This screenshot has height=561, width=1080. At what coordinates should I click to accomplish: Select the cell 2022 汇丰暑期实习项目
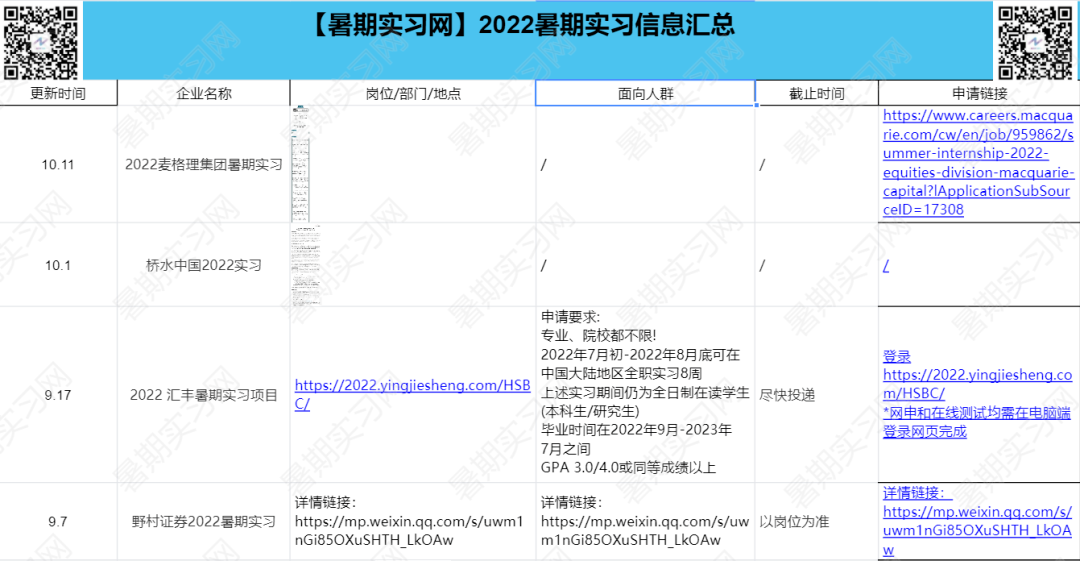point(204,395)
